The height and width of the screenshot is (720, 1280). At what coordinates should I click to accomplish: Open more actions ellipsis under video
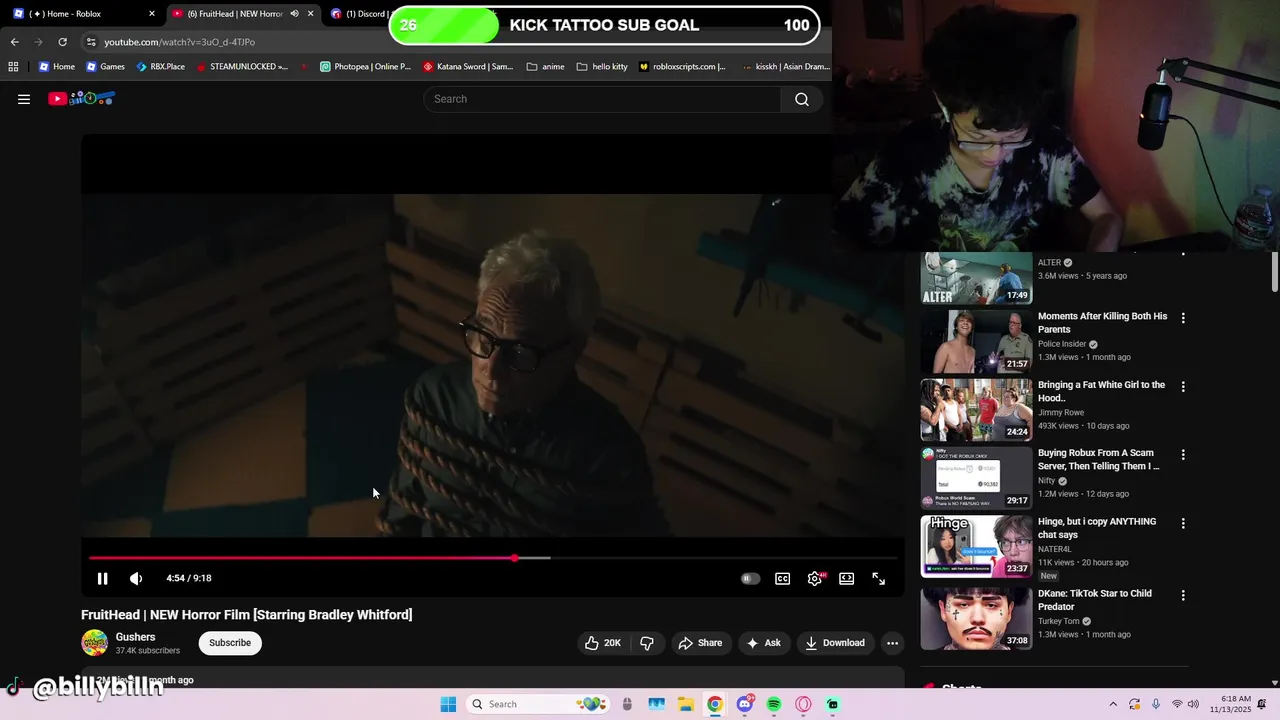pyautogui.click(x=893, y=643)
